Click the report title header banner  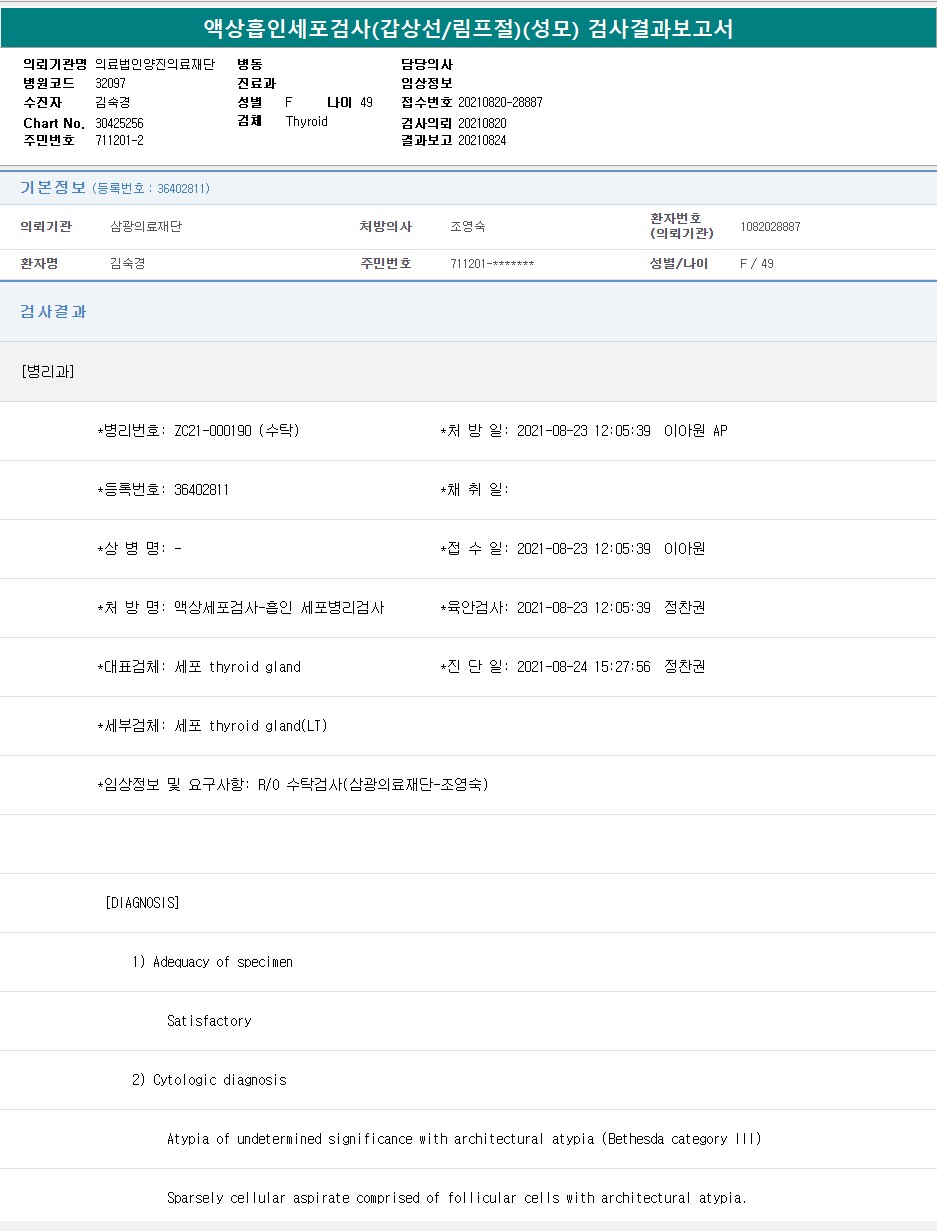468,28
